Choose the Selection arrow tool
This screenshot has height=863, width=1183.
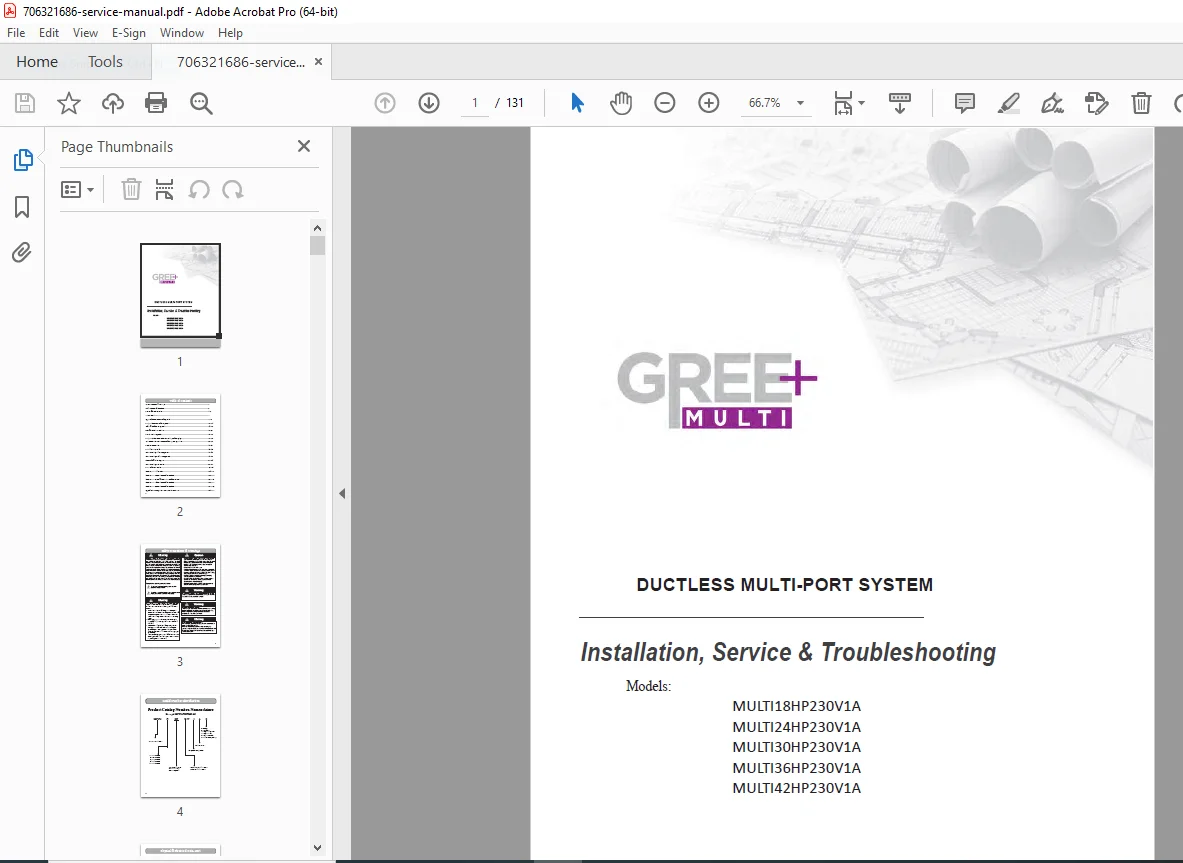pos(577,103)
